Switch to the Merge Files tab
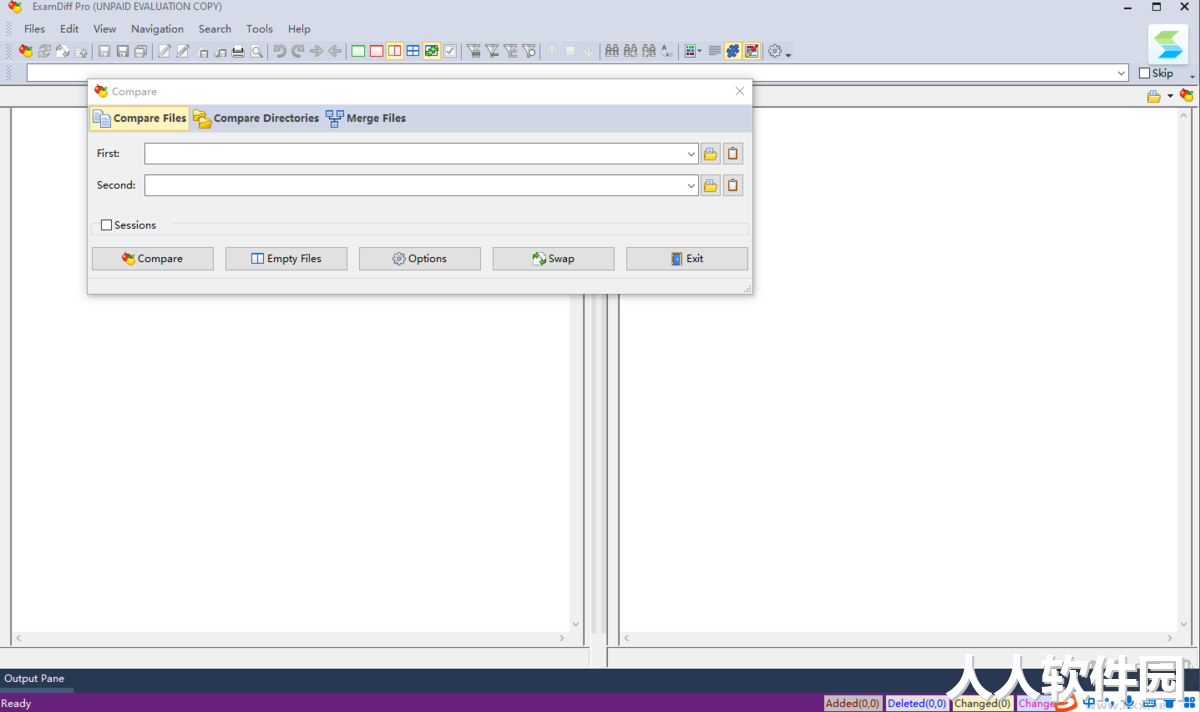This screenshot has height=712, width=1200. click(366, 118)
